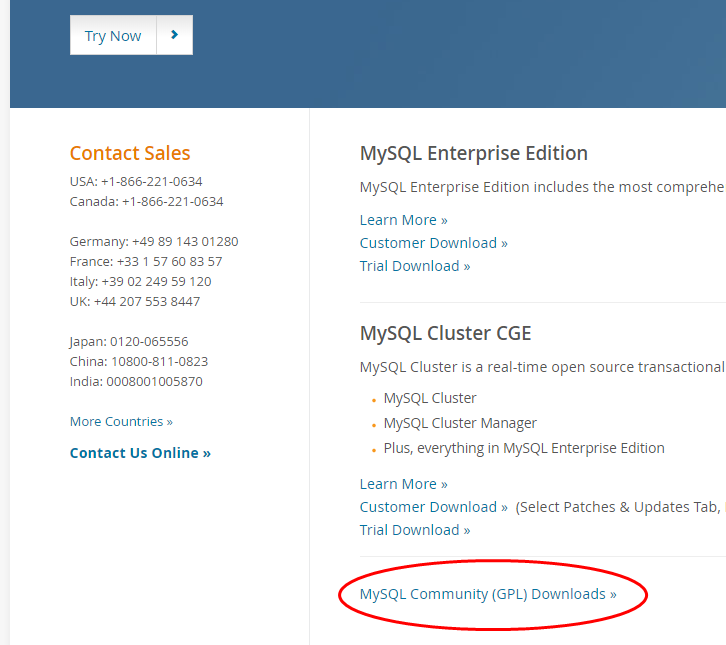Viewport: 726px width, 645px height.
Task: Open Learn More under MySQL Cluster CGE
Action: (404, 484)
